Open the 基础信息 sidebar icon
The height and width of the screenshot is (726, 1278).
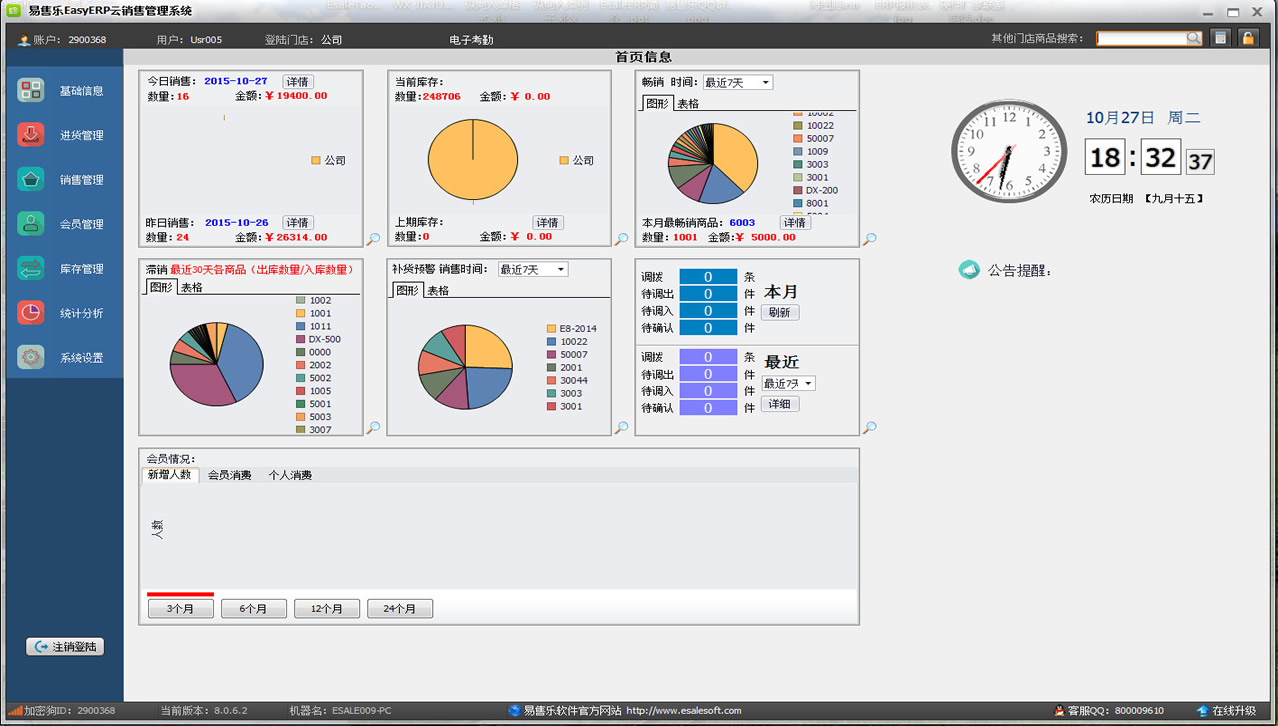[31, 91]
